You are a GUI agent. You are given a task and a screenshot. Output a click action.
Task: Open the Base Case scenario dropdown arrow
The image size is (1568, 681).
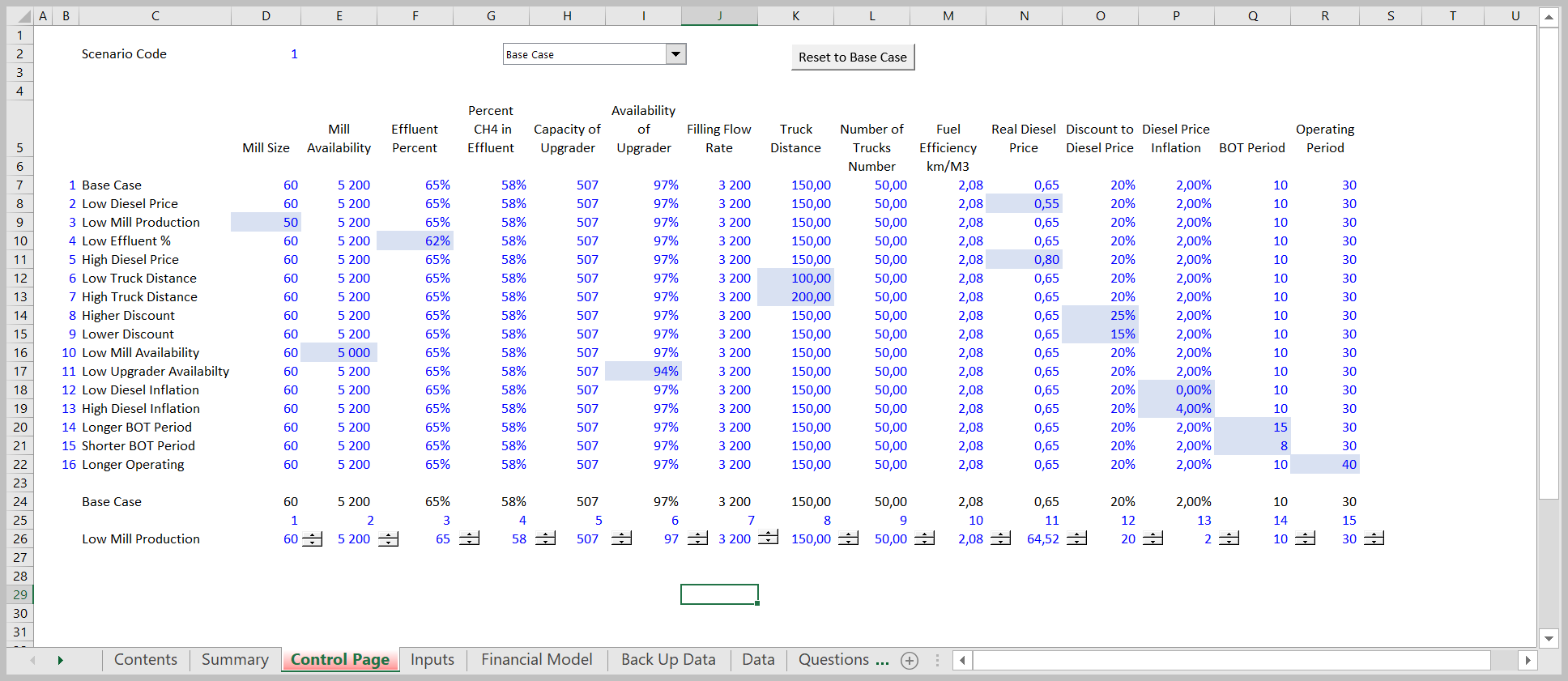[x=675, y=54]
